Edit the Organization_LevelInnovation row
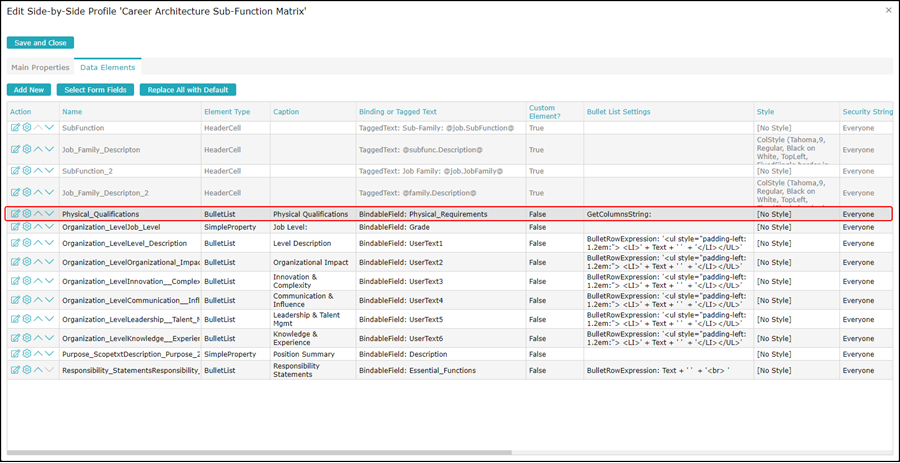 [15, 281]
